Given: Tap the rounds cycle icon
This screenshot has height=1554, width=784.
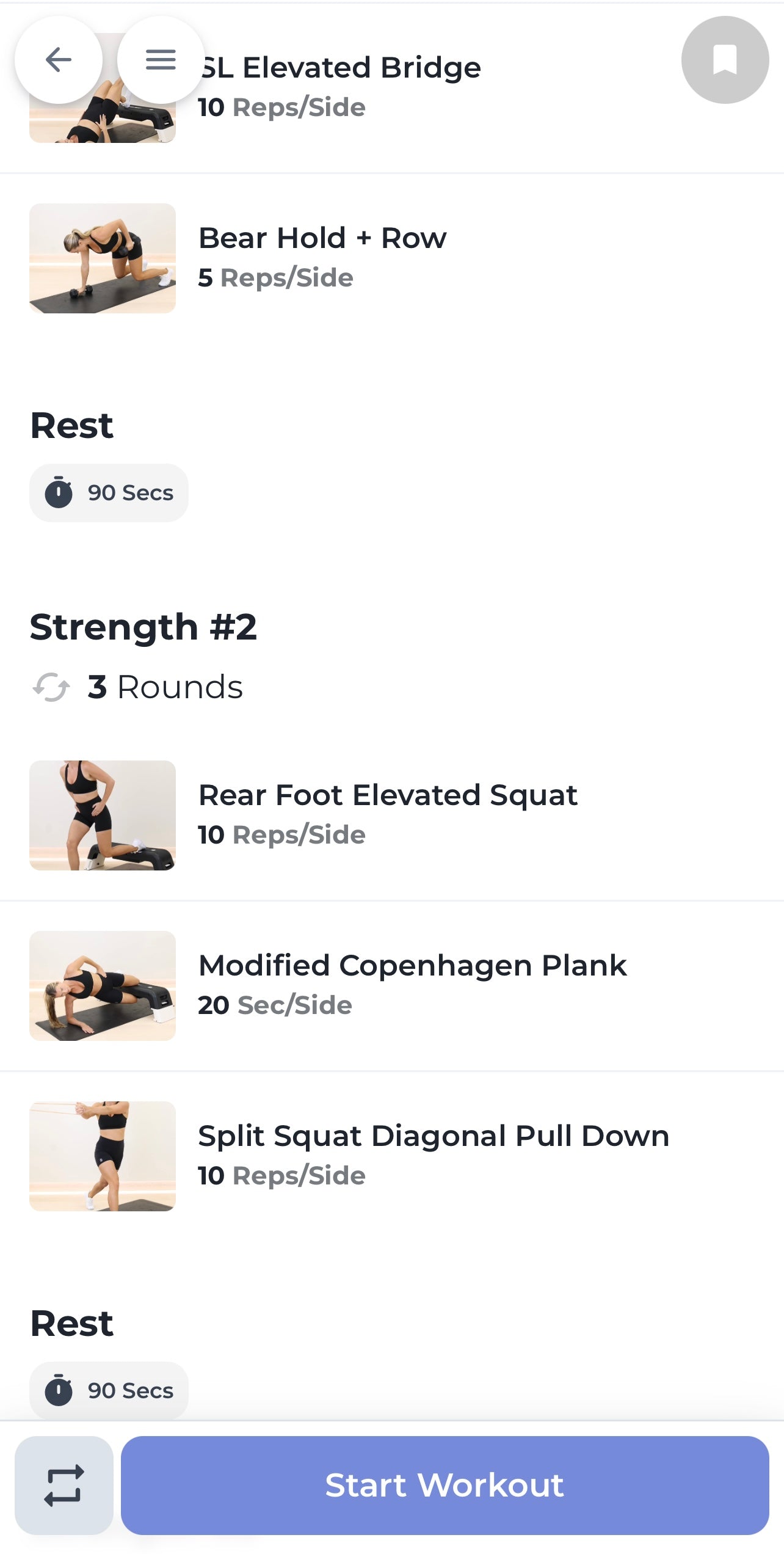Looking at the screenshot, I should tap(51, 687).
